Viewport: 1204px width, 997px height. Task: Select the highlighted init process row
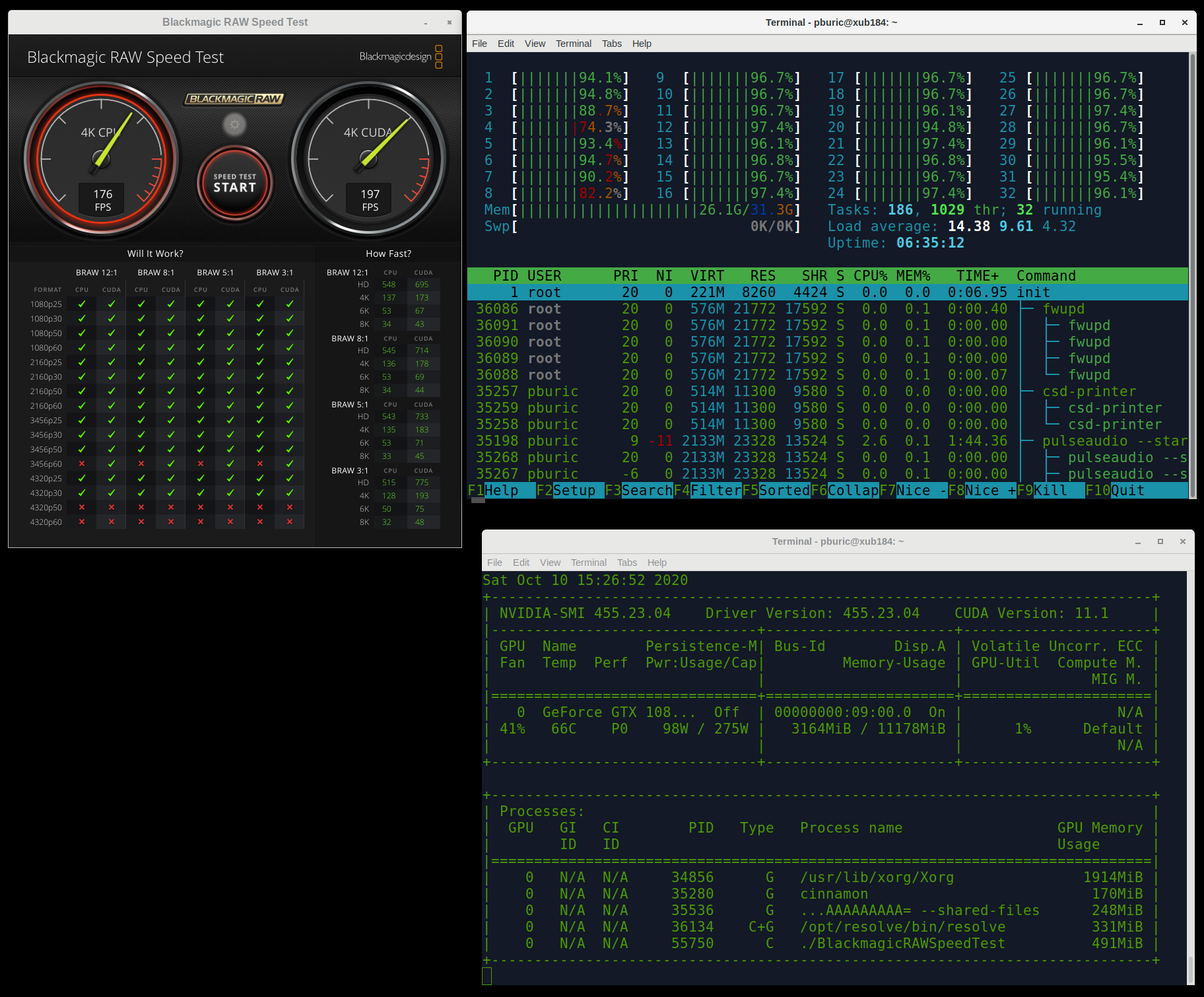pos(827,292)
